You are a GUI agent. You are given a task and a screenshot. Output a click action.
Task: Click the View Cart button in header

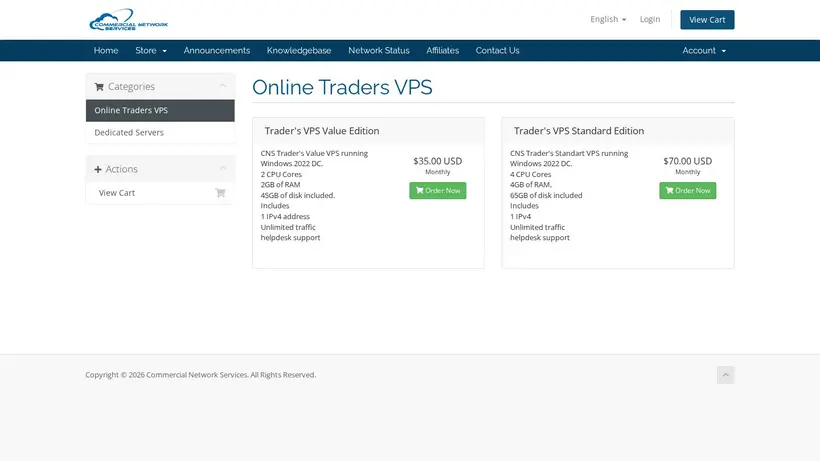[707, 20]
